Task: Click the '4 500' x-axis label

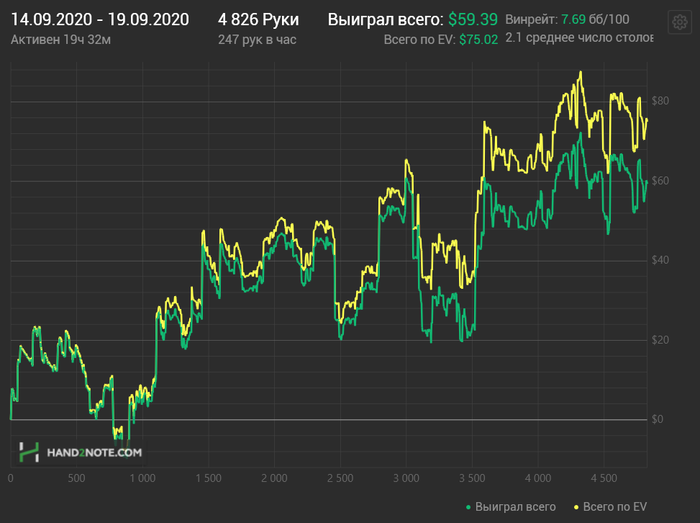Action: [x=604, y=478]
